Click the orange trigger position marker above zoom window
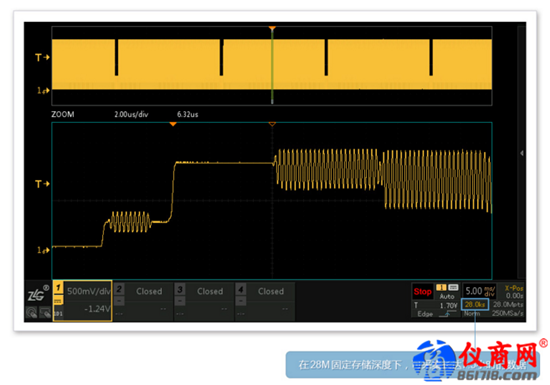The height and width of the screenshot is (385, 550). 173,124
